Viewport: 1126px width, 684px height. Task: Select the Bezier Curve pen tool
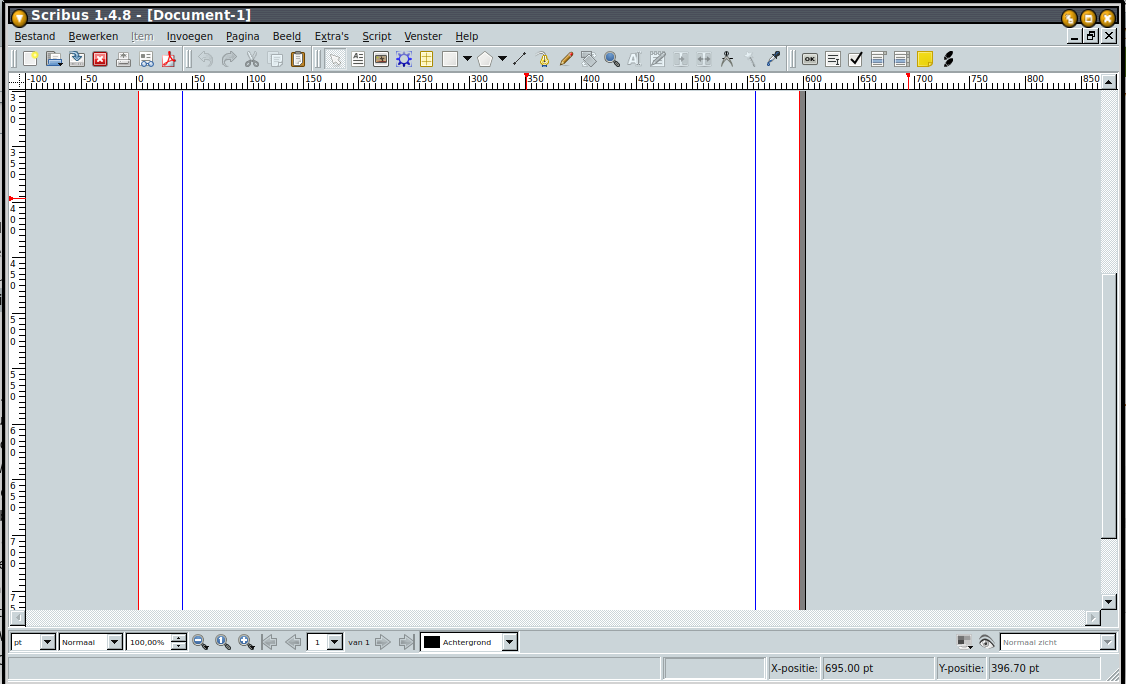coord(543,59)
